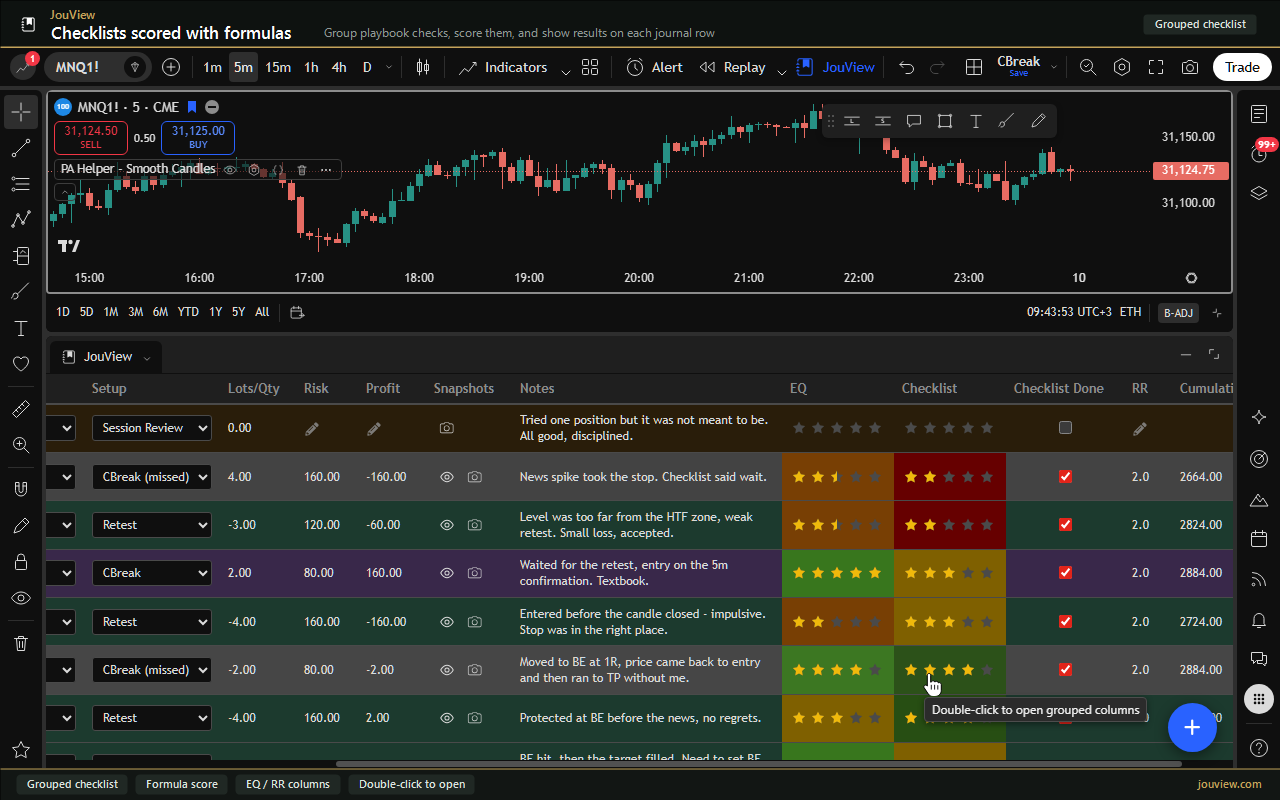Click the Trade button
The height and width of the screenshot is (800, 1280).
click(x=1242, y=67)
